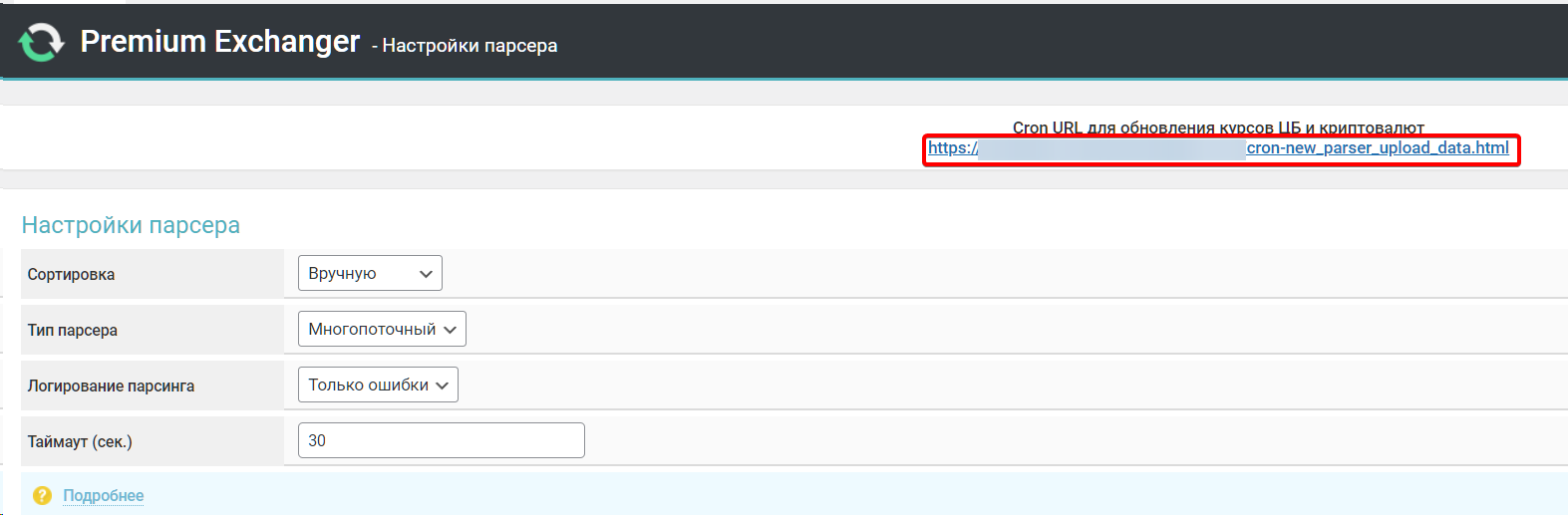Click the Premium Exchanger title text
Viewport: 1568px width, 515px height.
tap(219, 42)
